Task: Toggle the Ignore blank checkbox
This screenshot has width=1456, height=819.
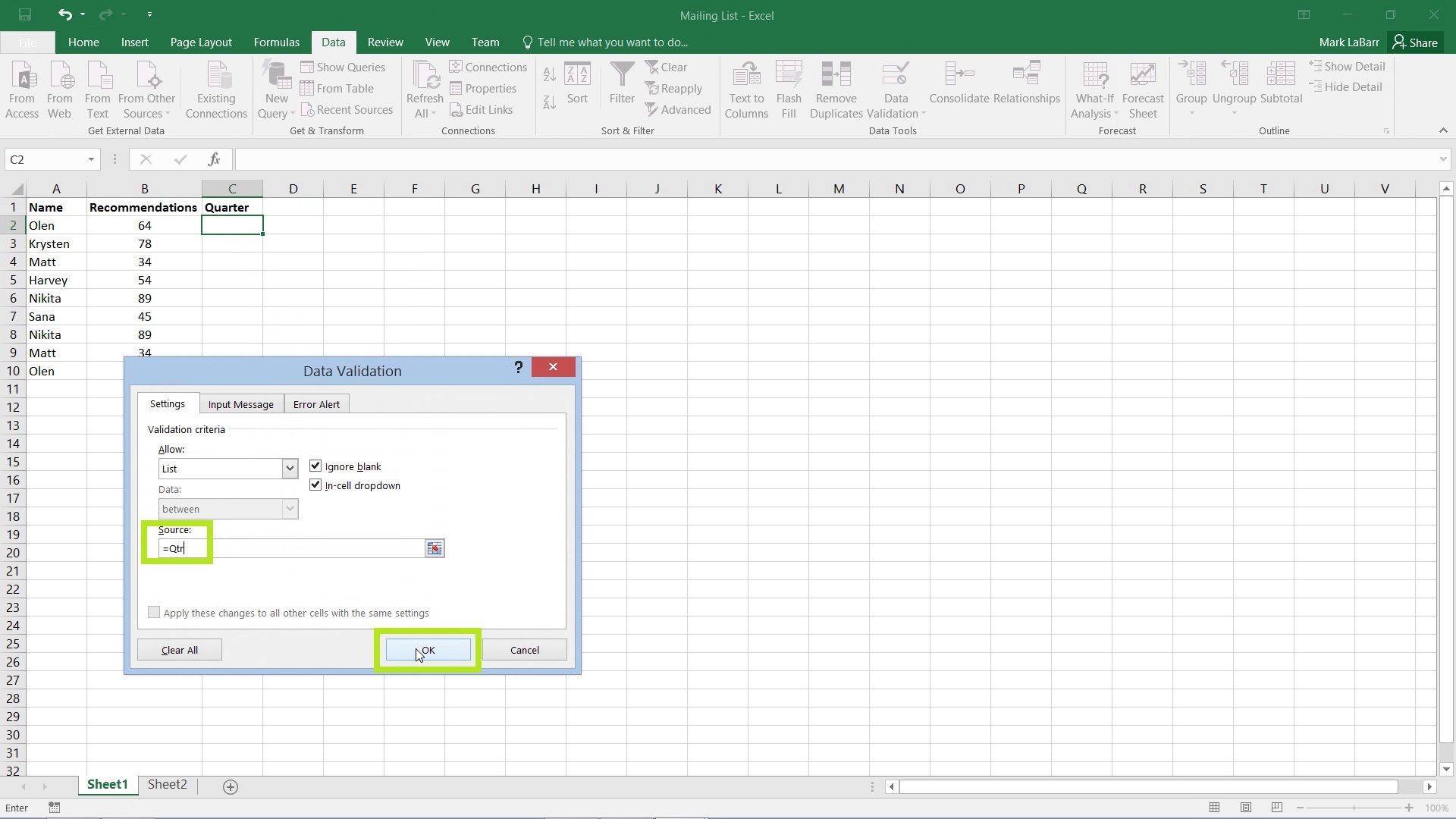Action: tap(315, 465)
